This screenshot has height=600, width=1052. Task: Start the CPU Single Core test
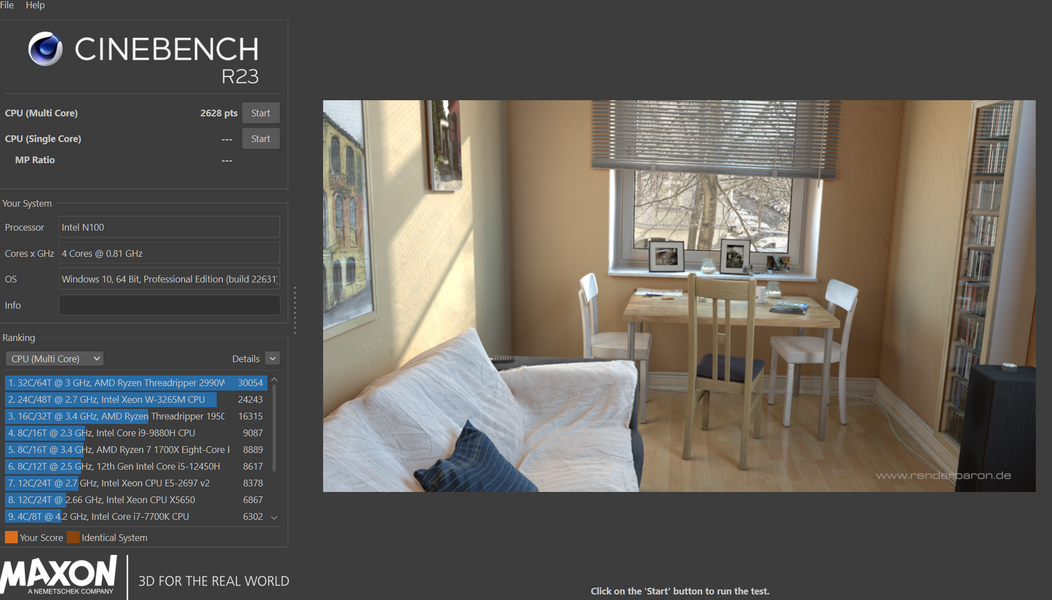260,138
